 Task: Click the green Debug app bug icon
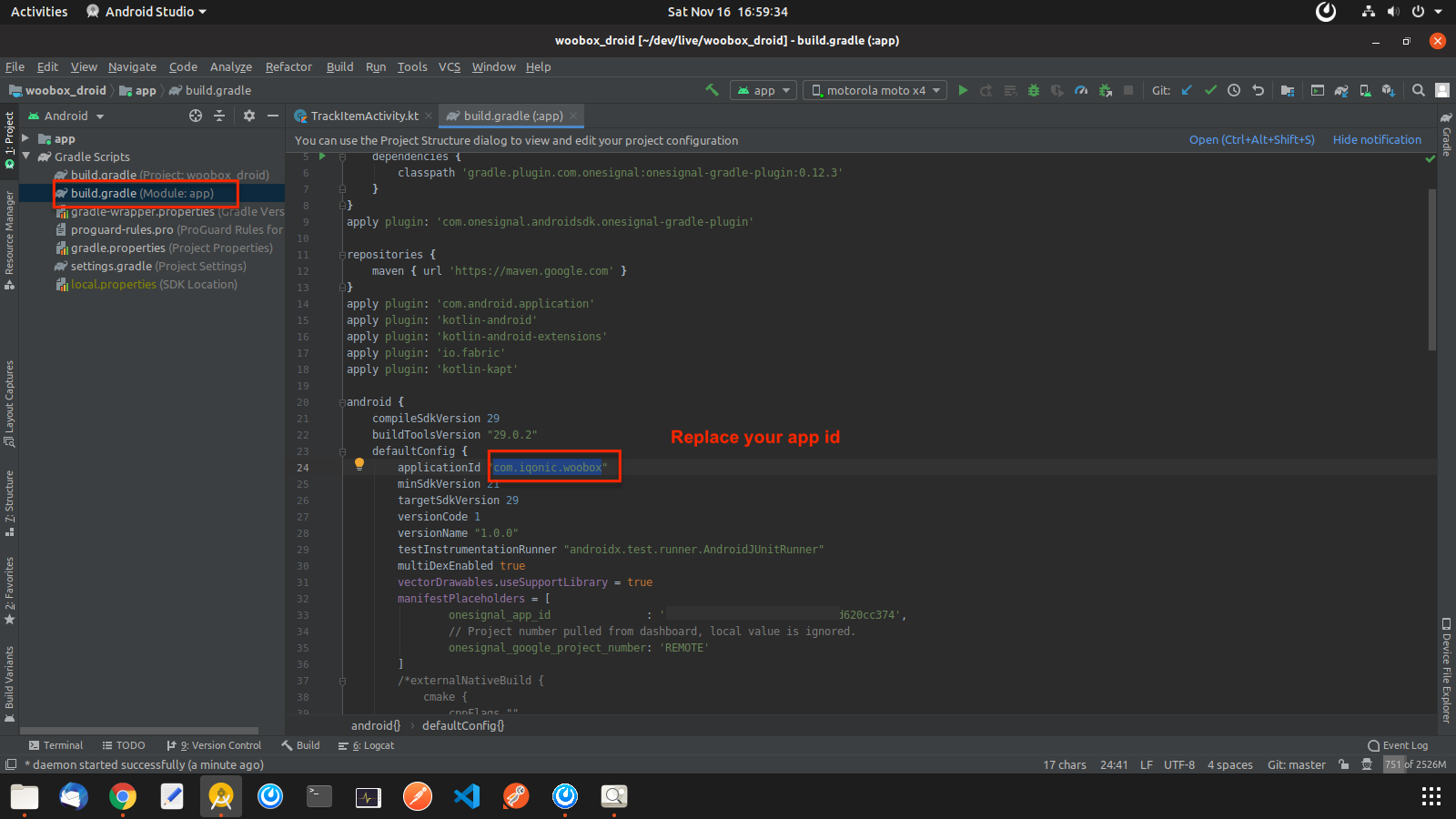coord(1034,90)
